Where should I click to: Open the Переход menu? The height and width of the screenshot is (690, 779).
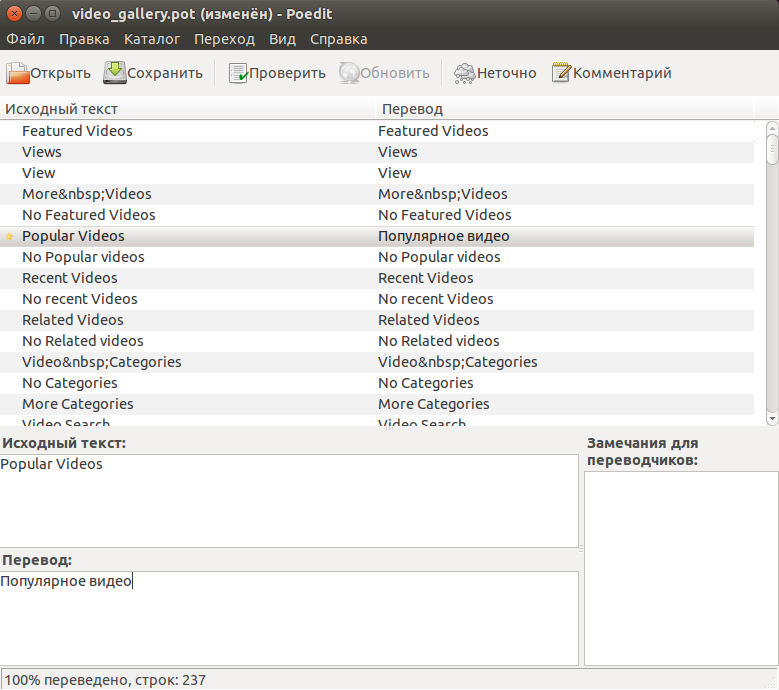pyautogui.click(x=225, y=39)
